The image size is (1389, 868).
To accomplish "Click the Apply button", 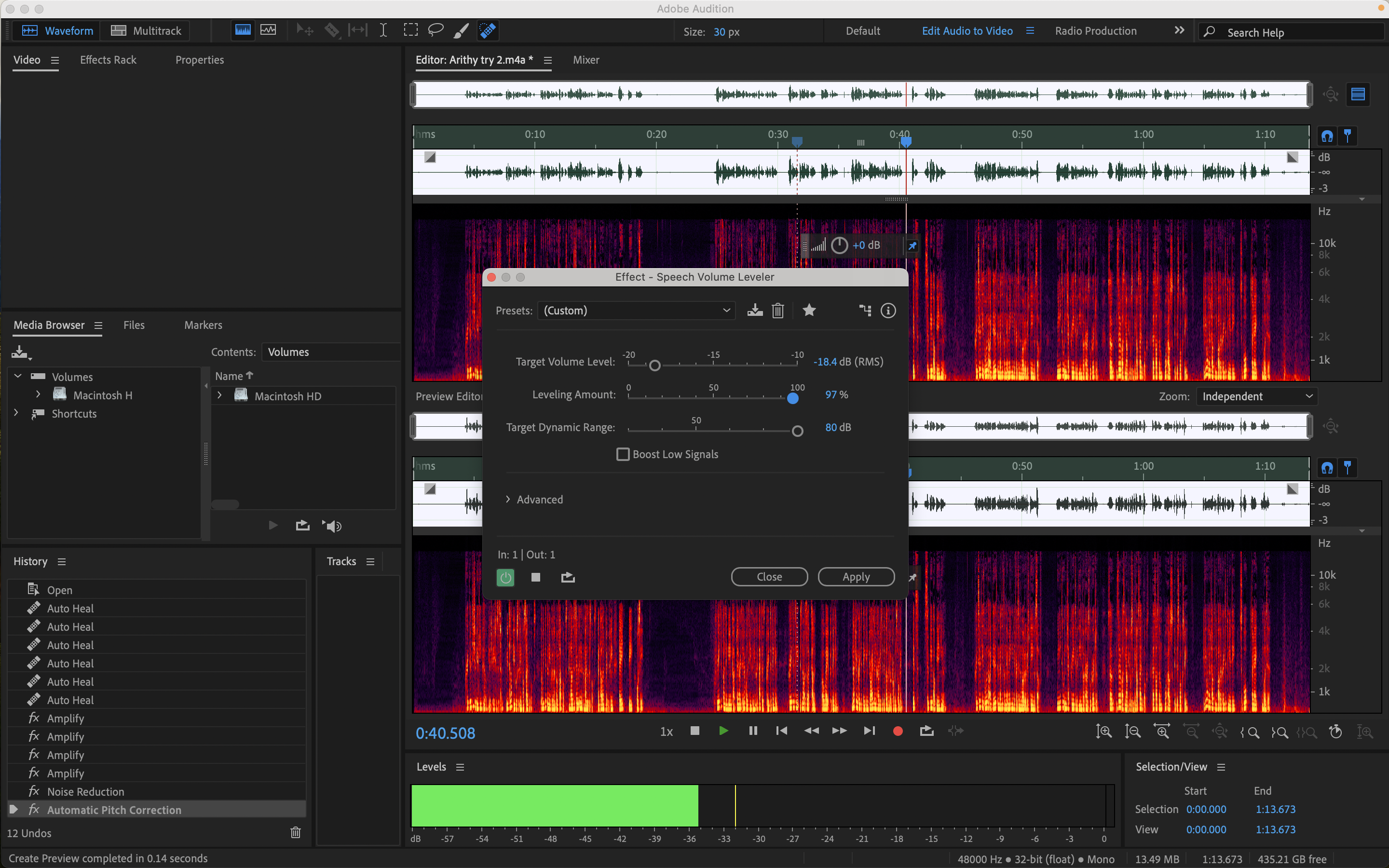I will point(856,576).
